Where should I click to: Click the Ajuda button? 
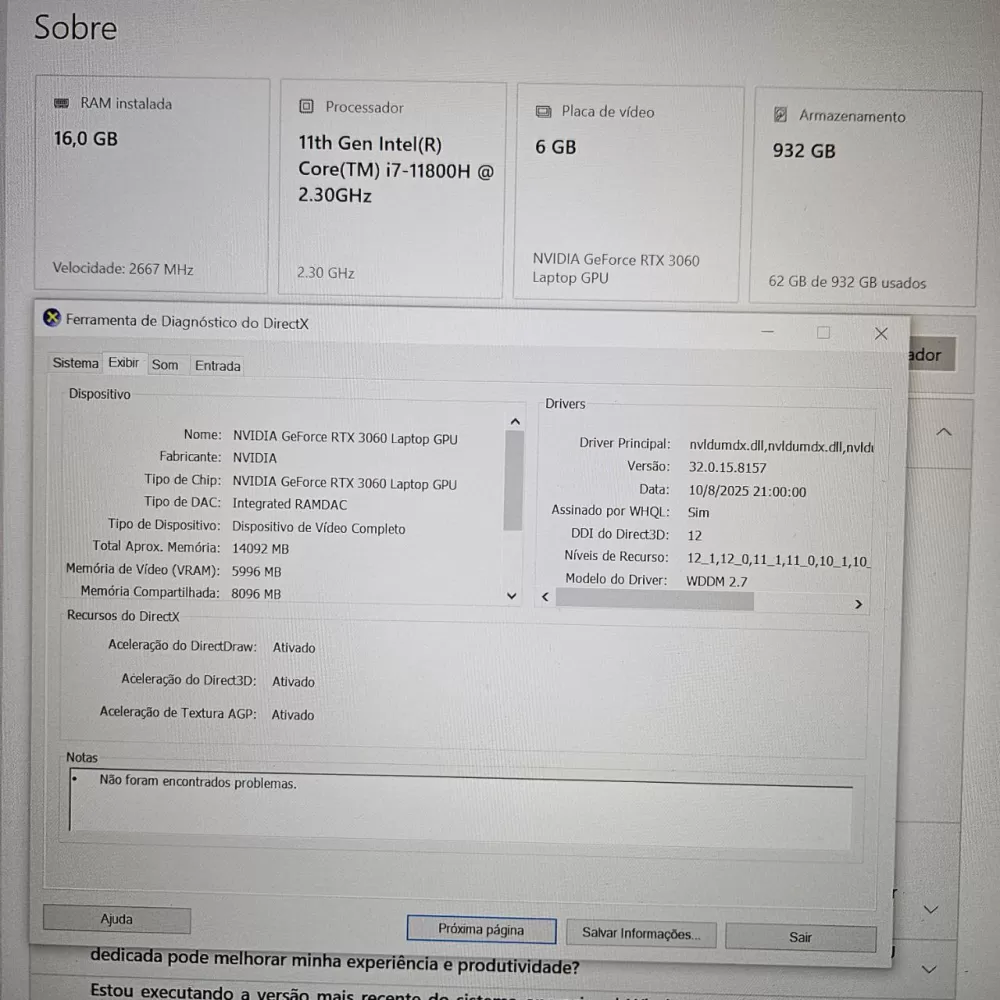(116, 919)
